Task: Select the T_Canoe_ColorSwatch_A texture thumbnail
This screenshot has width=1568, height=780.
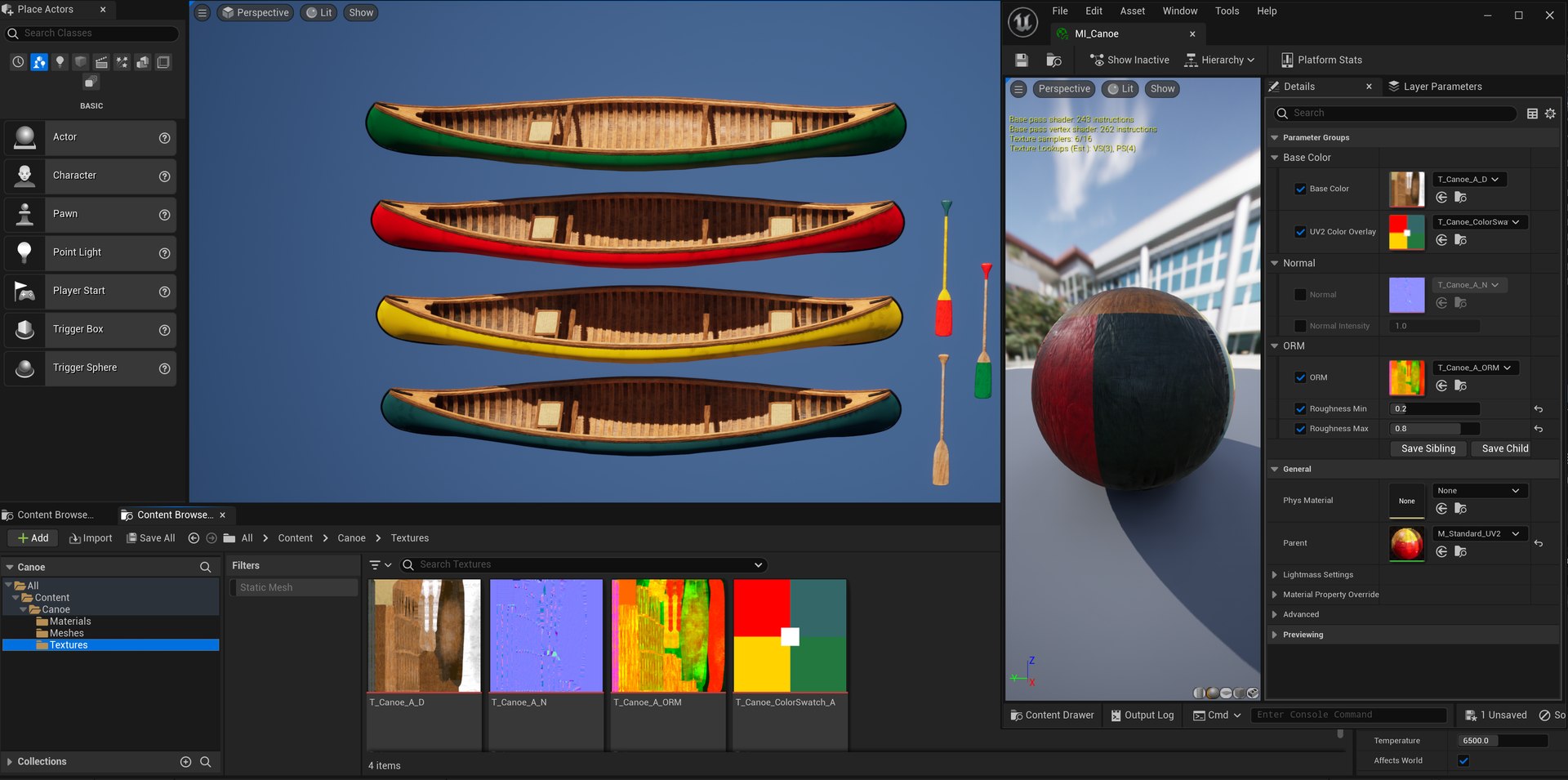Action: [x=790, y=636]
